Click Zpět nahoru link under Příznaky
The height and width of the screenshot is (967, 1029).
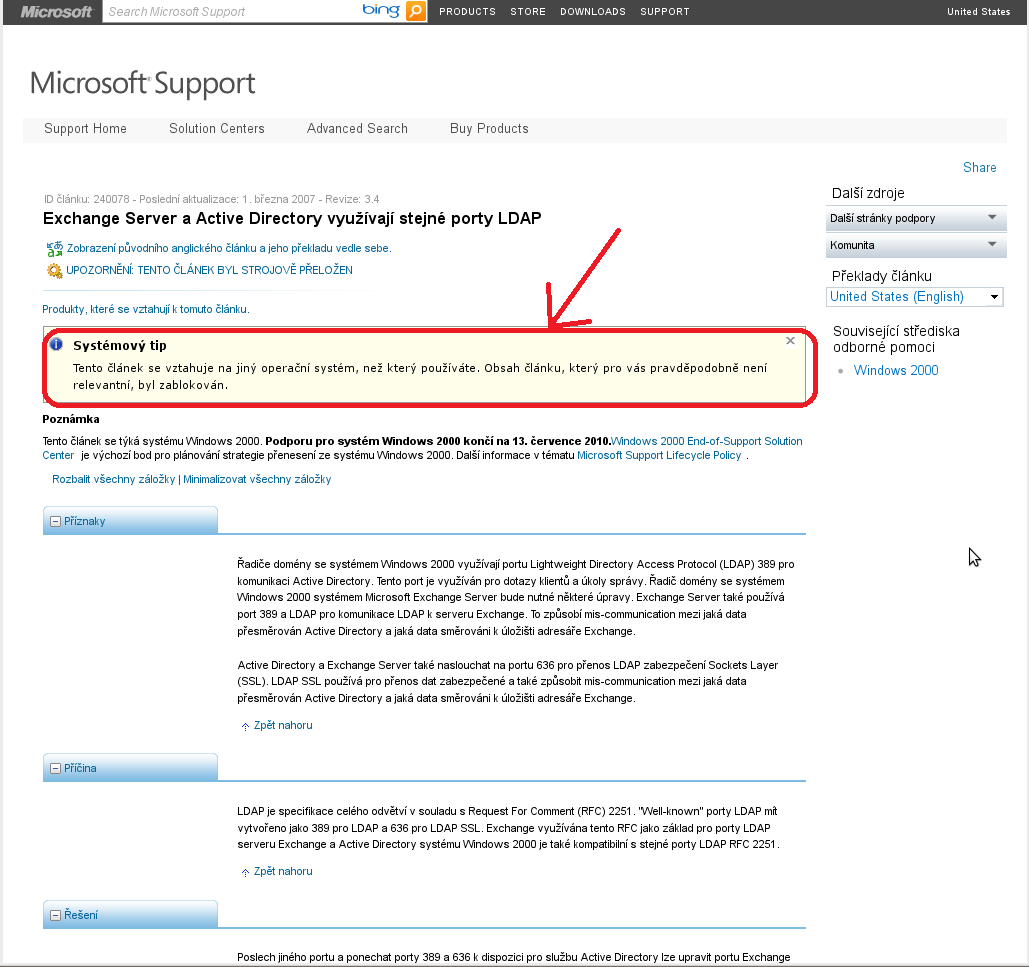point(283,726)
